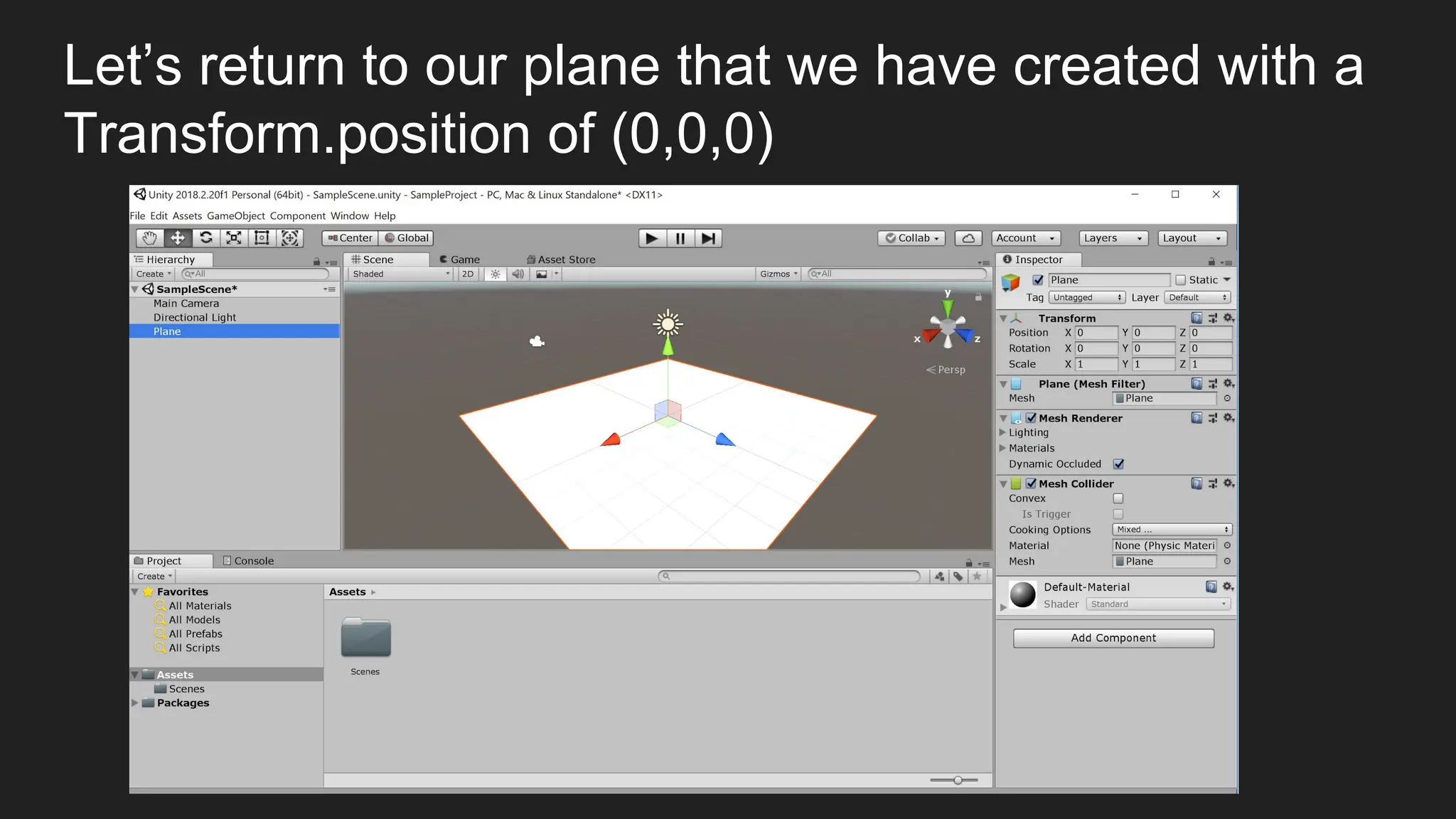The image size is (1456, 819).
Task: Disable the Mesh Renderer checkbox
Action: click(1031, 418)
